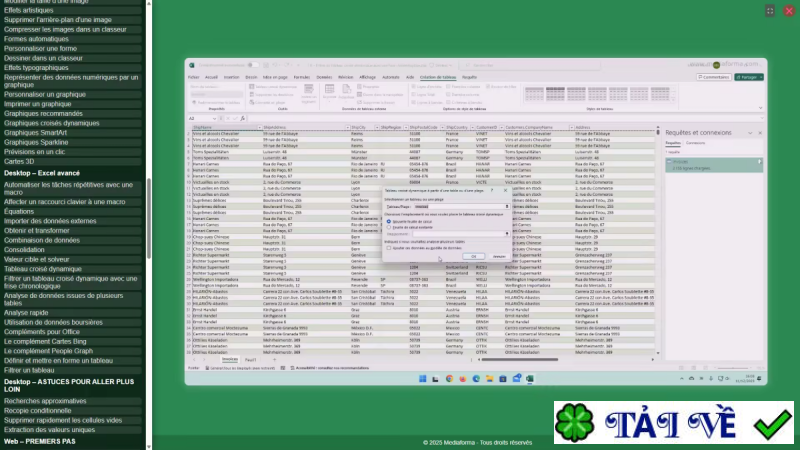
Task: Click the Partager button
Action: coord(749,77)
